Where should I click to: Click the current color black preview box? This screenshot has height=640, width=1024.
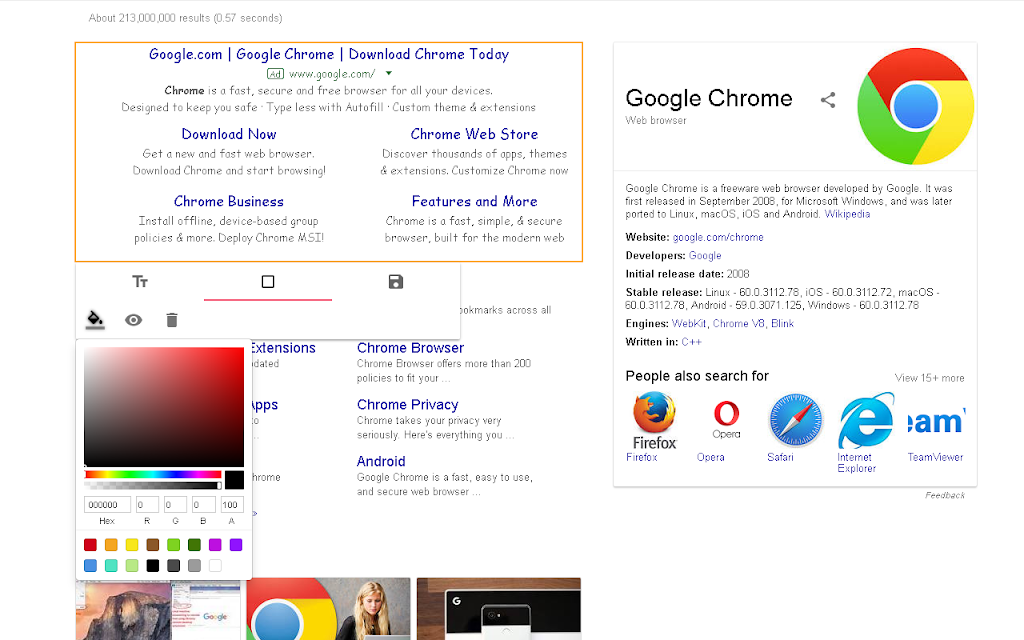(234, 480)
